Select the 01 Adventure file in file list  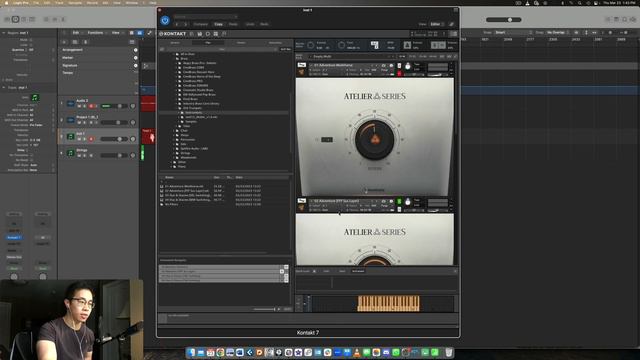point(184,187)
